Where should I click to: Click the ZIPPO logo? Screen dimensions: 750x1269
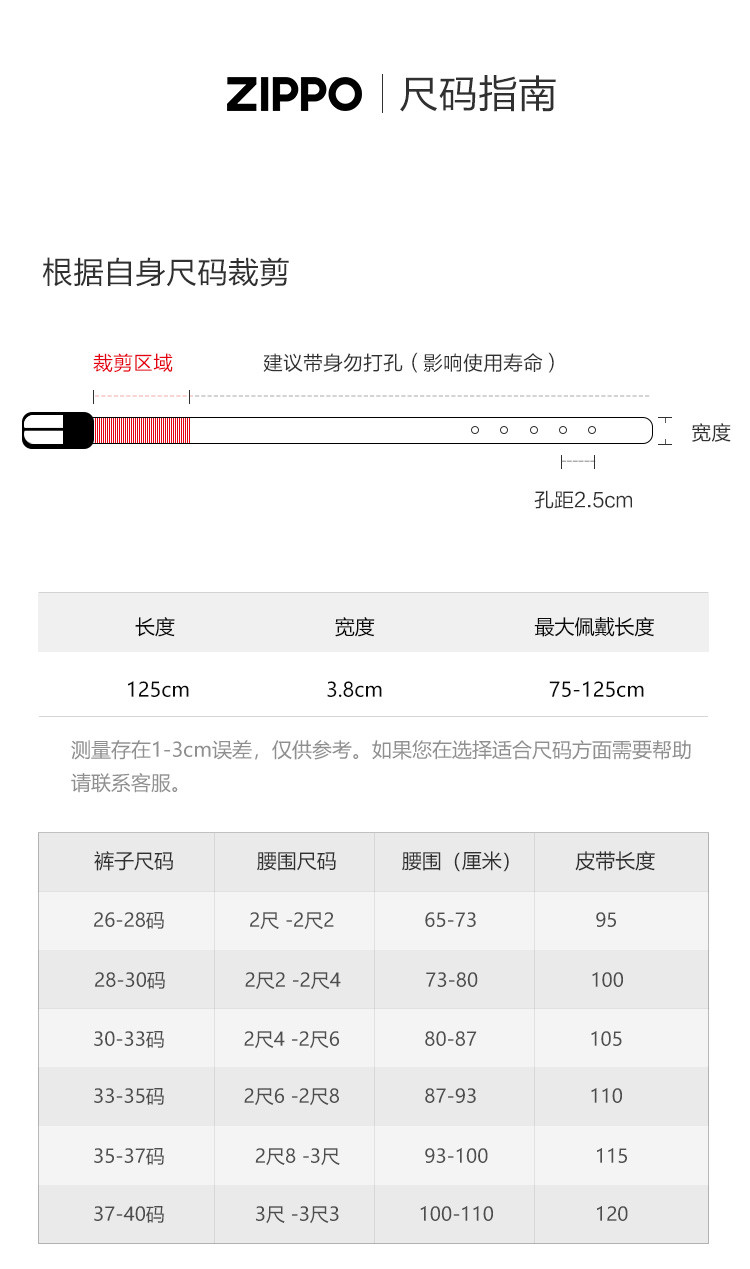click(294, 95)
